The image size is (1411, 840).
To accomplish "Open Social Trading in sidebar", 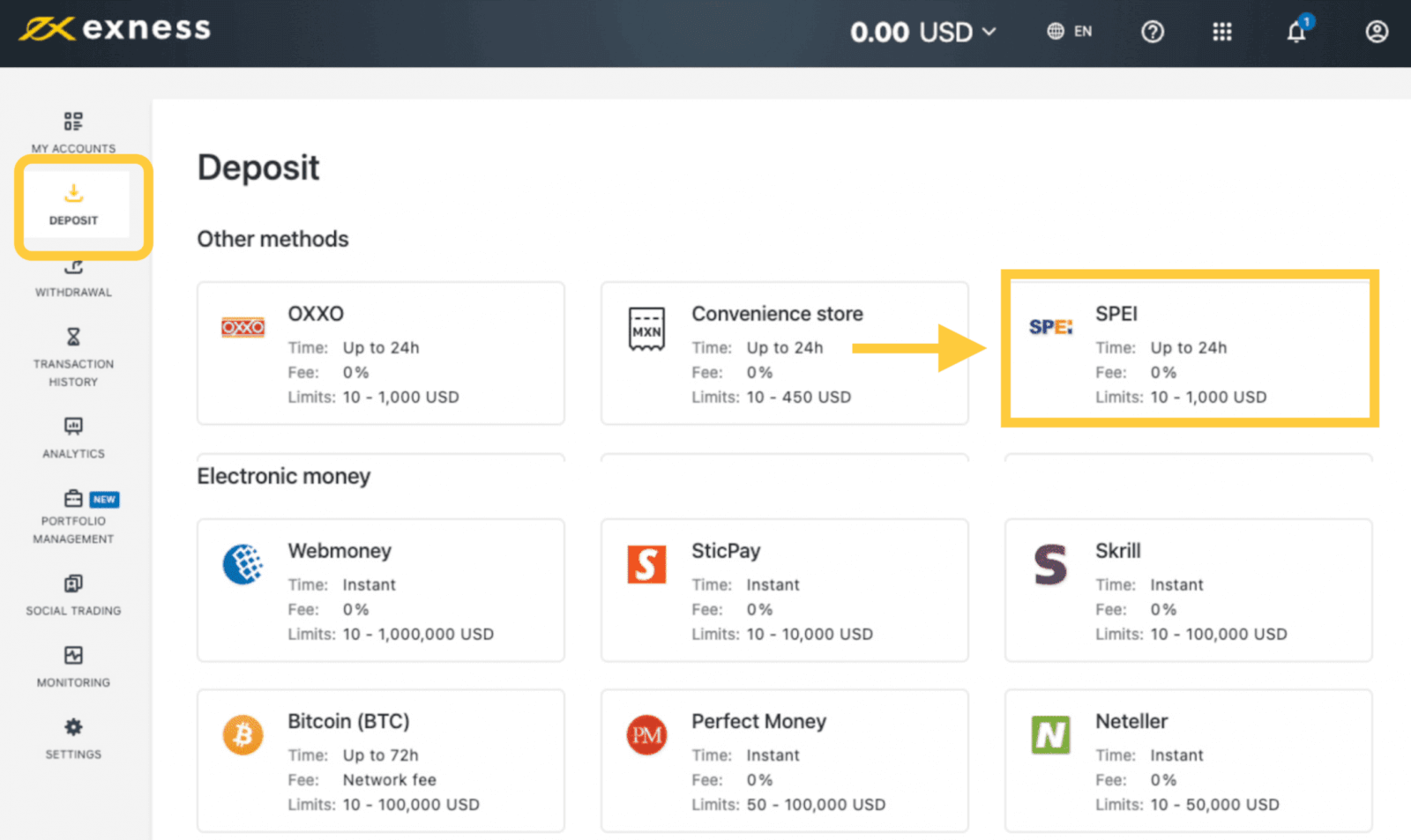I will [73, 596].
